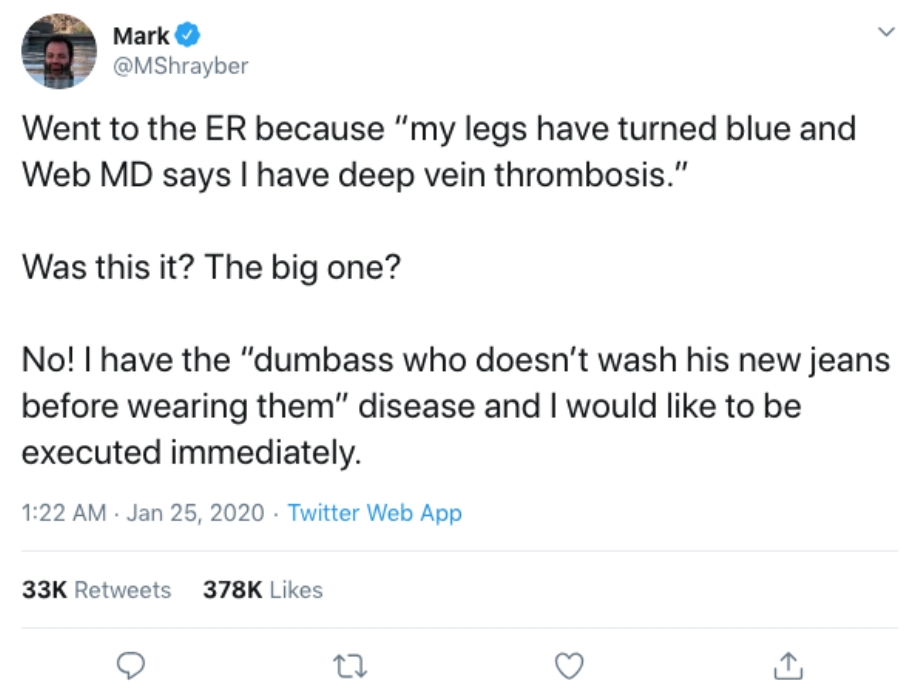
Task: Click the display name "Mark"
Action: [141, 37]
